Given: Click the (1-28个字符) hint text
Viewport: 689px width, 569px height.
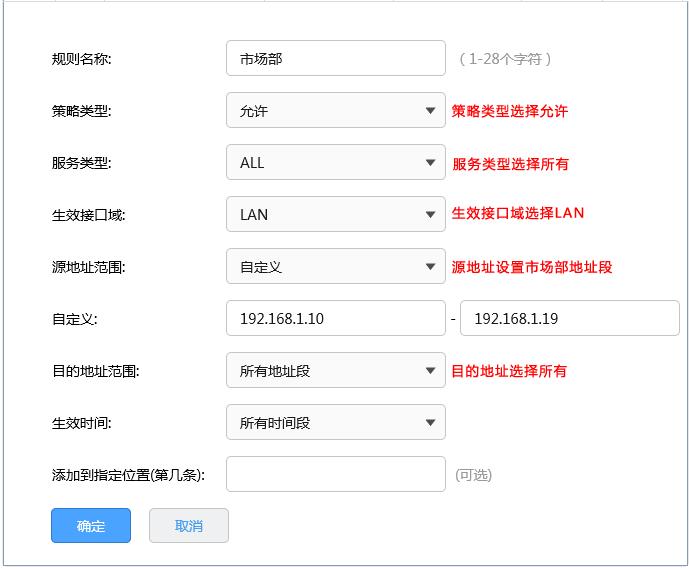Looking at the screenshot, I should [x=505, y=59].
